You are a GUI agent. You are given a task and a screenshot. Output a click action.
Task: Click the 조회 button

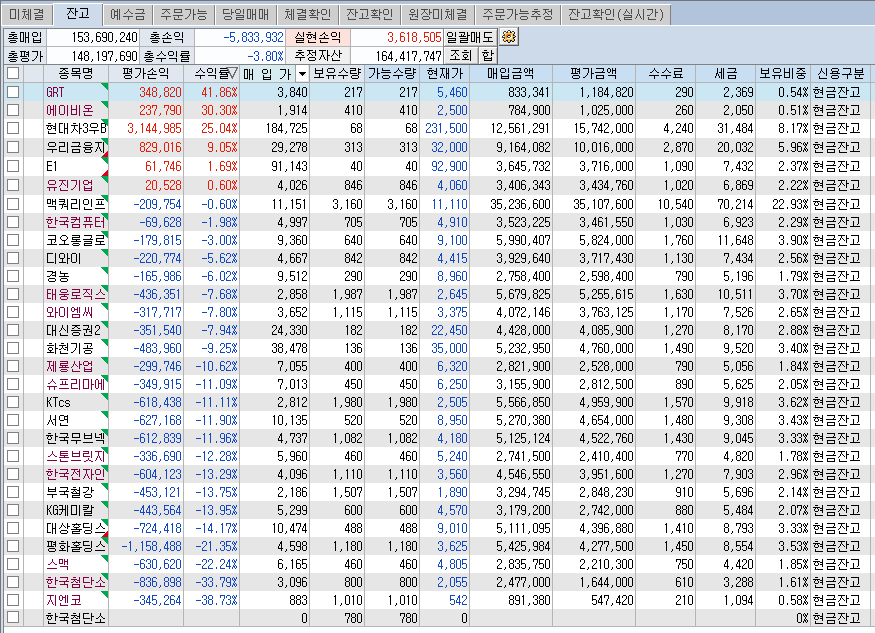(x=461, y=55)
